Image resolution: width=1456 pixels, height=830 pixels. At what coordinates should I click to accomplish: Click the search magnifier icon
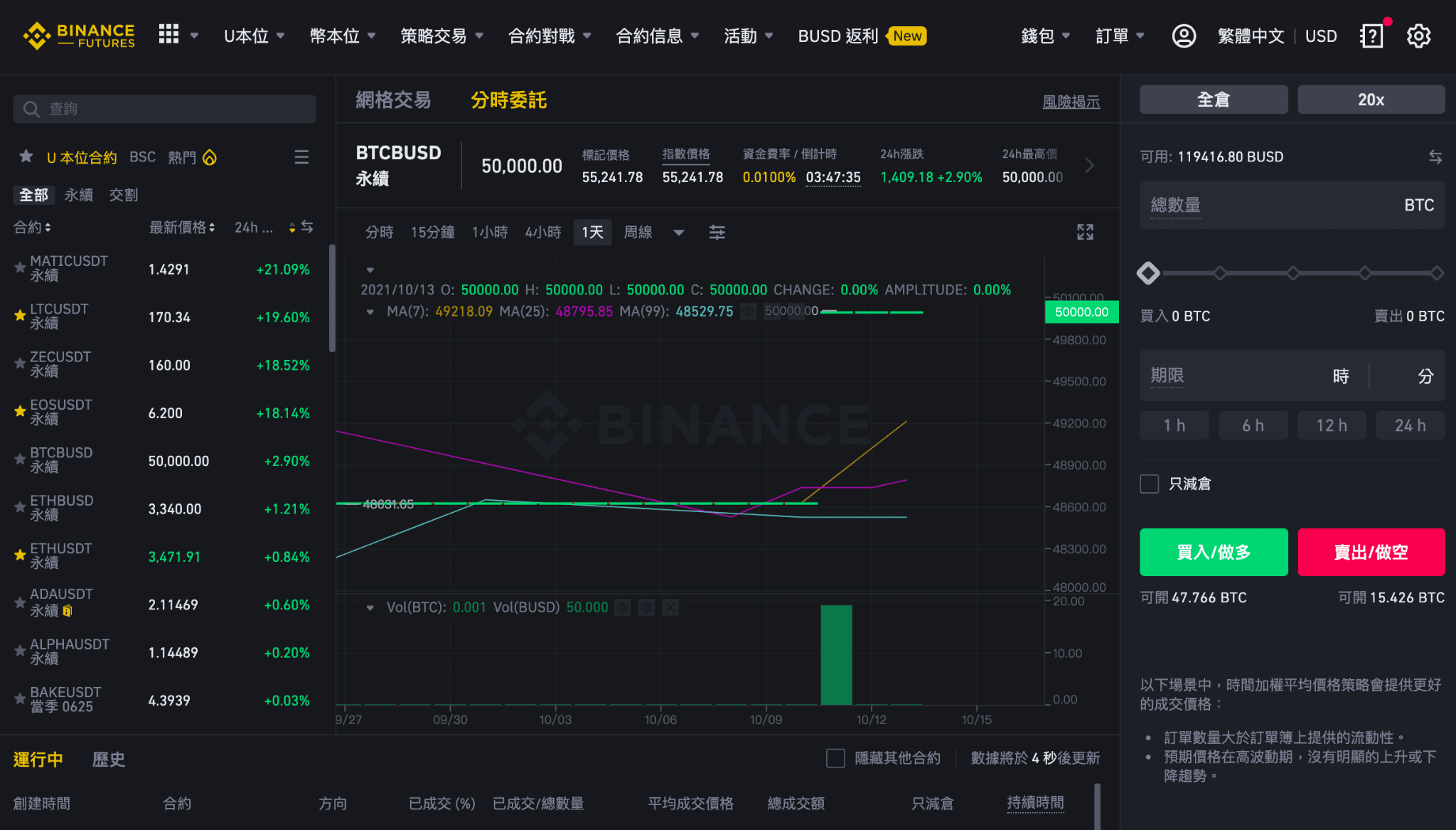31,109
